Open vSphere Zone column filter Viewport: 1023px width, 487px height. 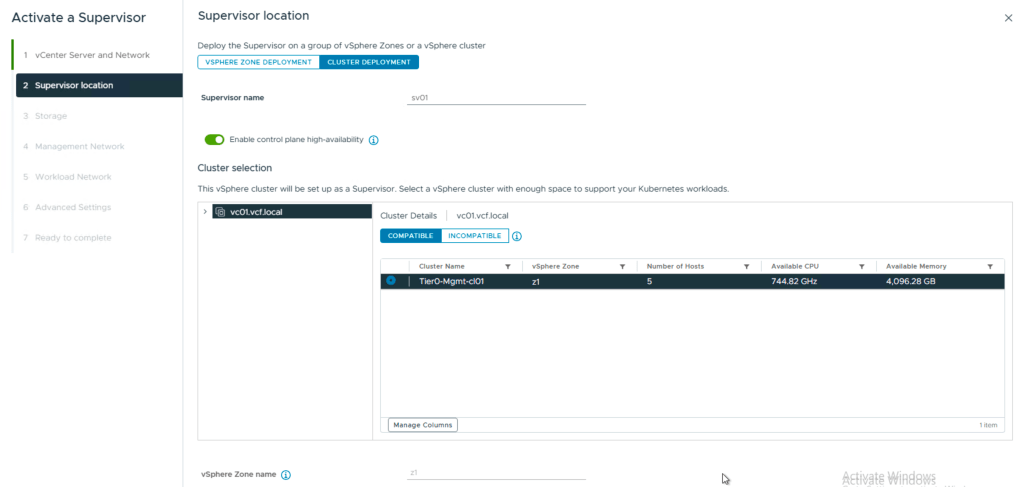623,267
